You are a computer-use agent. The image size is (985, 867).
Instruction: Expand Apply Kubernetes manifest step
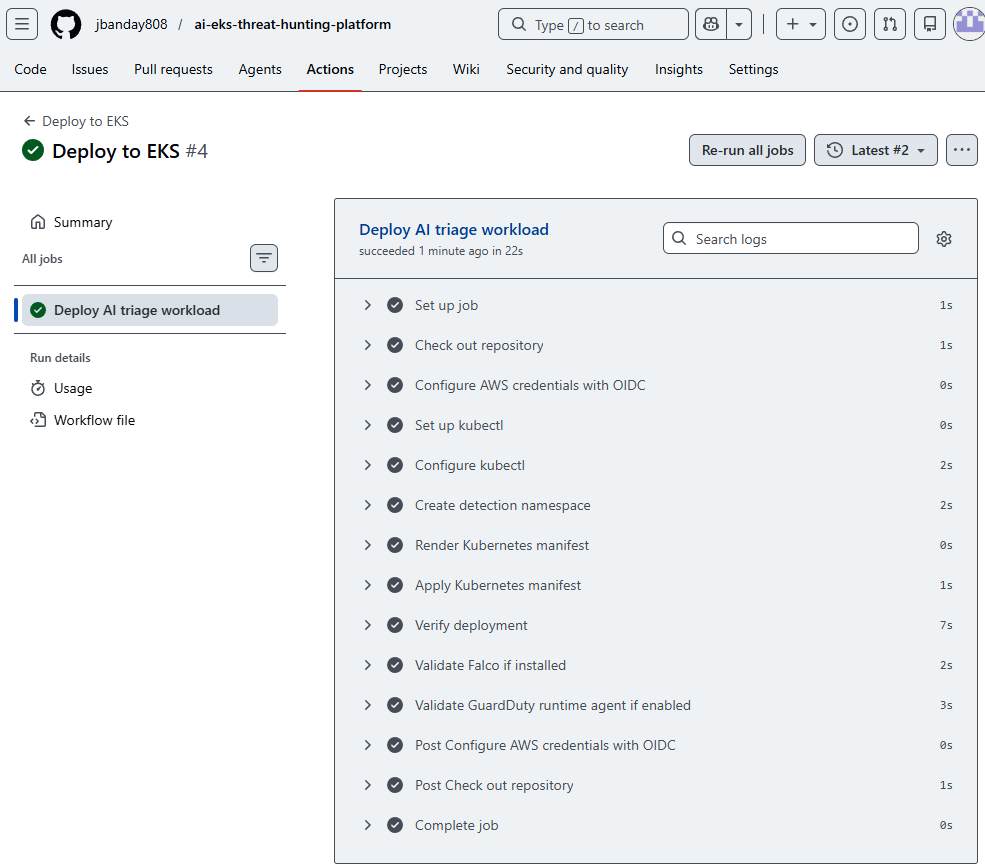tap(656, 585)
